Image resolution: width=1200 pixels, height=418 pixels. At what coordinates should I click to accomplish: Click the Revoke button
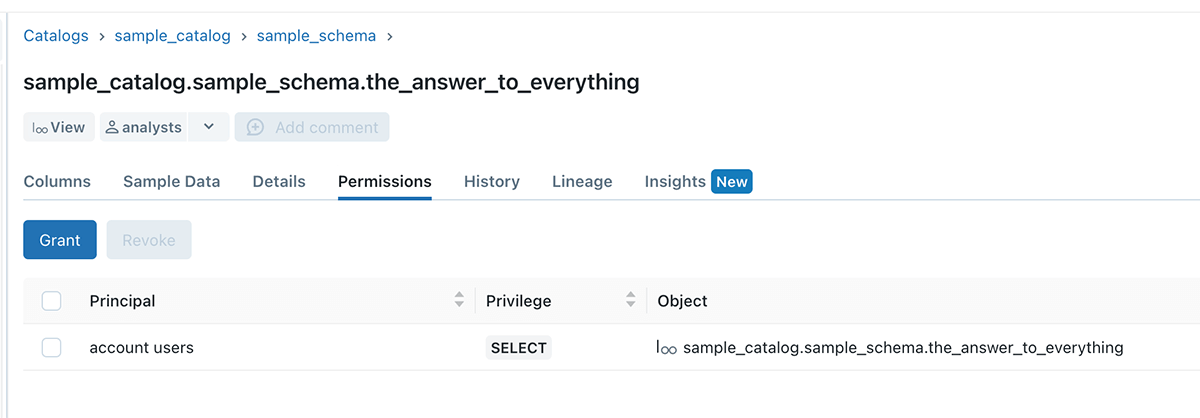point(149,240)
